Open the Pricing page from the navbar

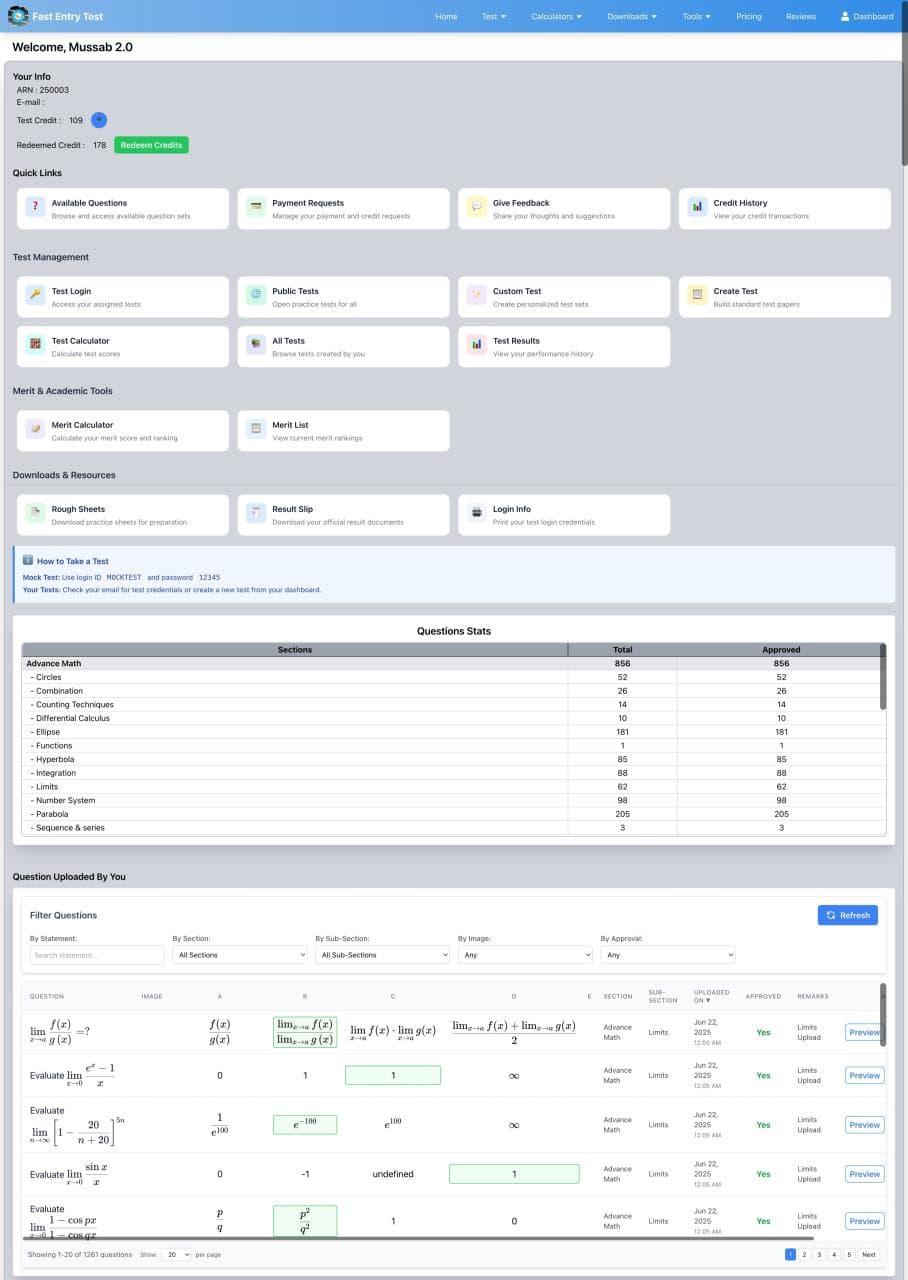pyautogui.click(x=749, y=16)
